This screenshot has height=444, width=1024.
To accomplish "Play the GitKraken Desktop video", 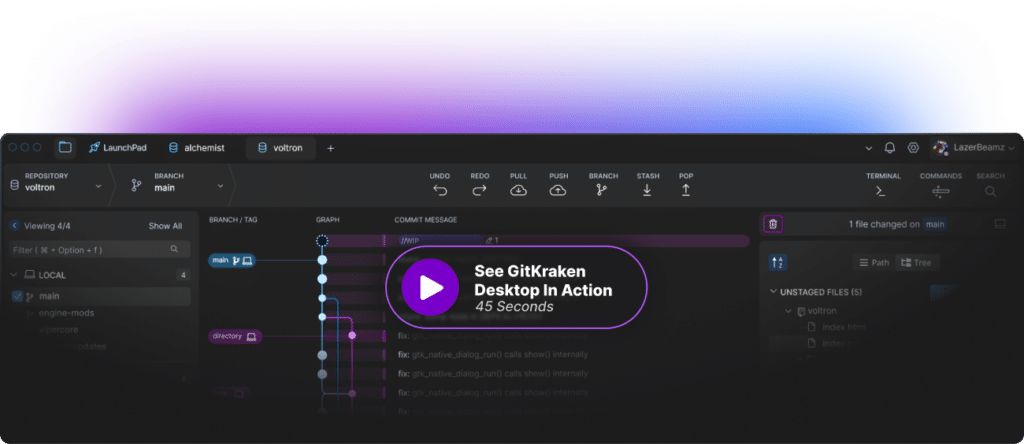I will [x=430, y=288].
